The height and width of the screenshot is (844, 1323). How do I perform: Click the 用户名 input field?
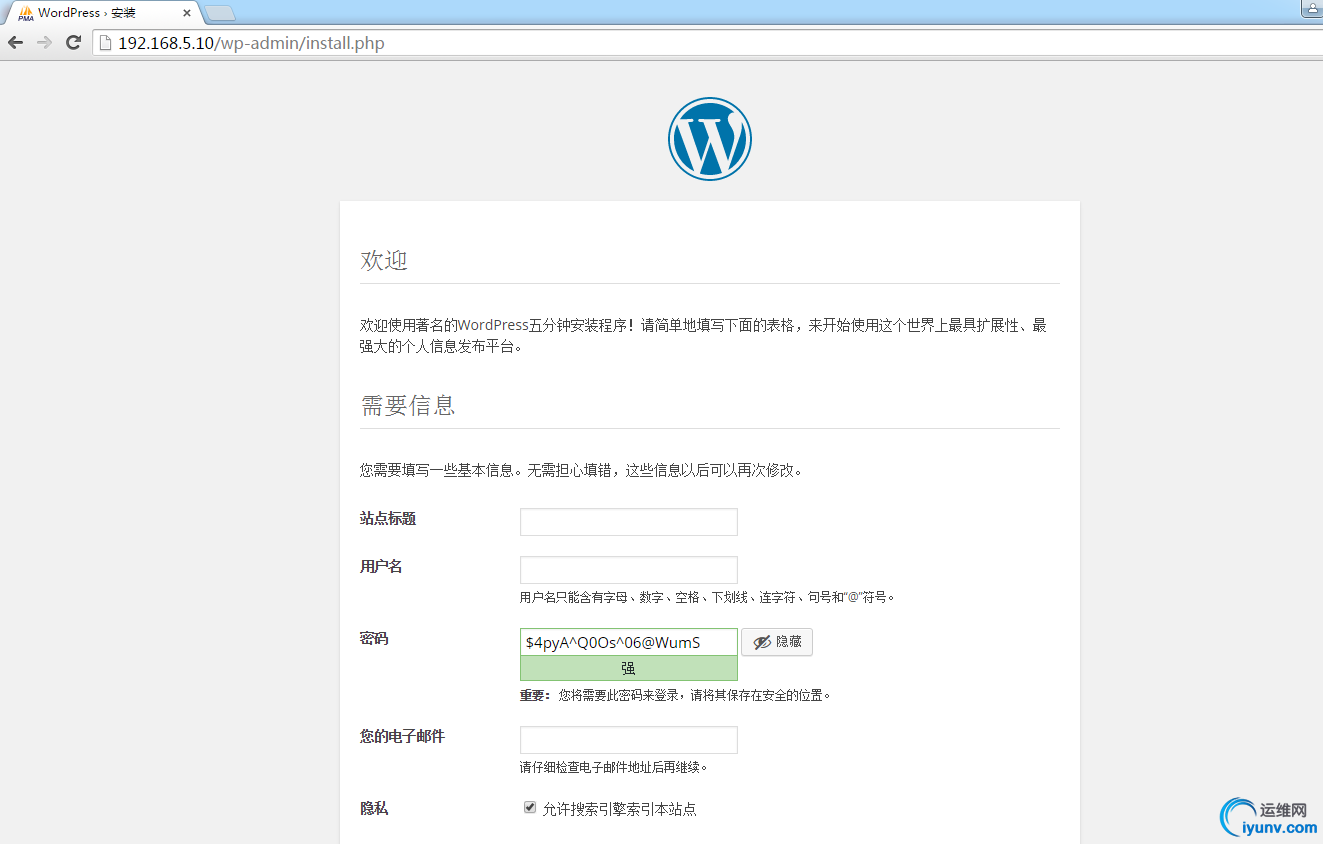(x=629, y=570)
